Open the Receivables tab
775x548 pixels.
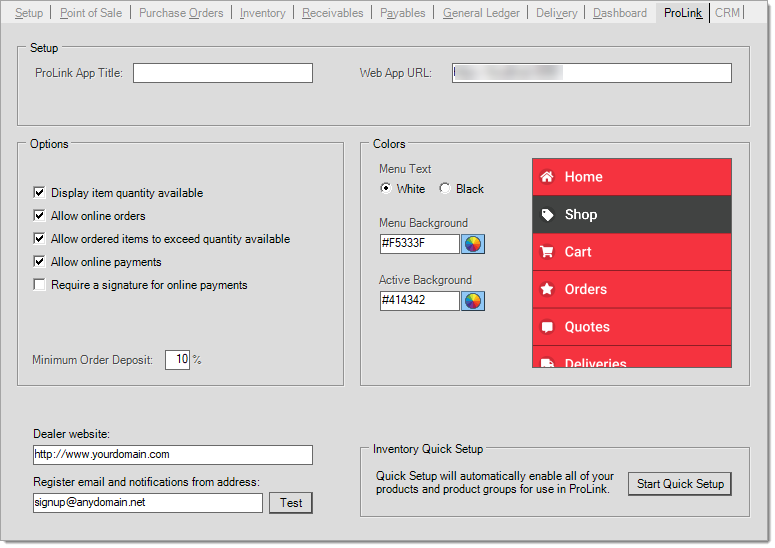pyautogui.click(x=333, y=13)
